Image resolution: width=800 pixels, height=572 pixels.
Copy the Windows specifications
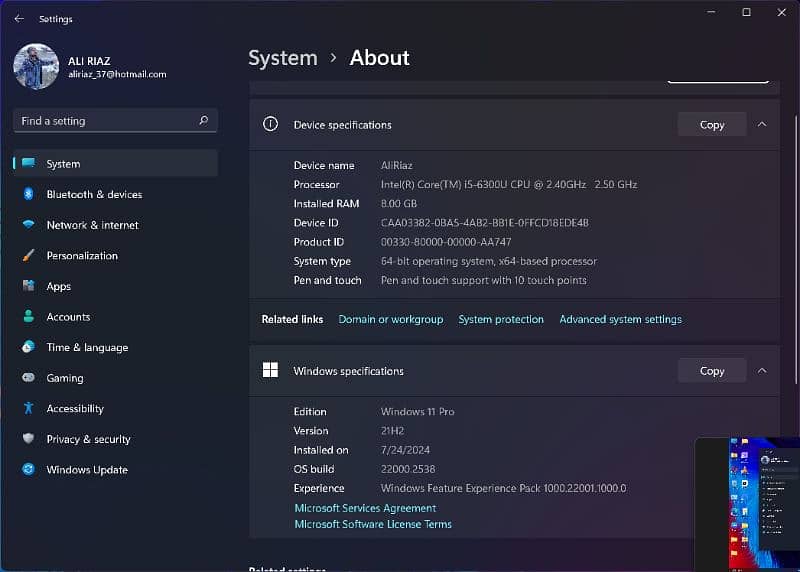[711, 371]
